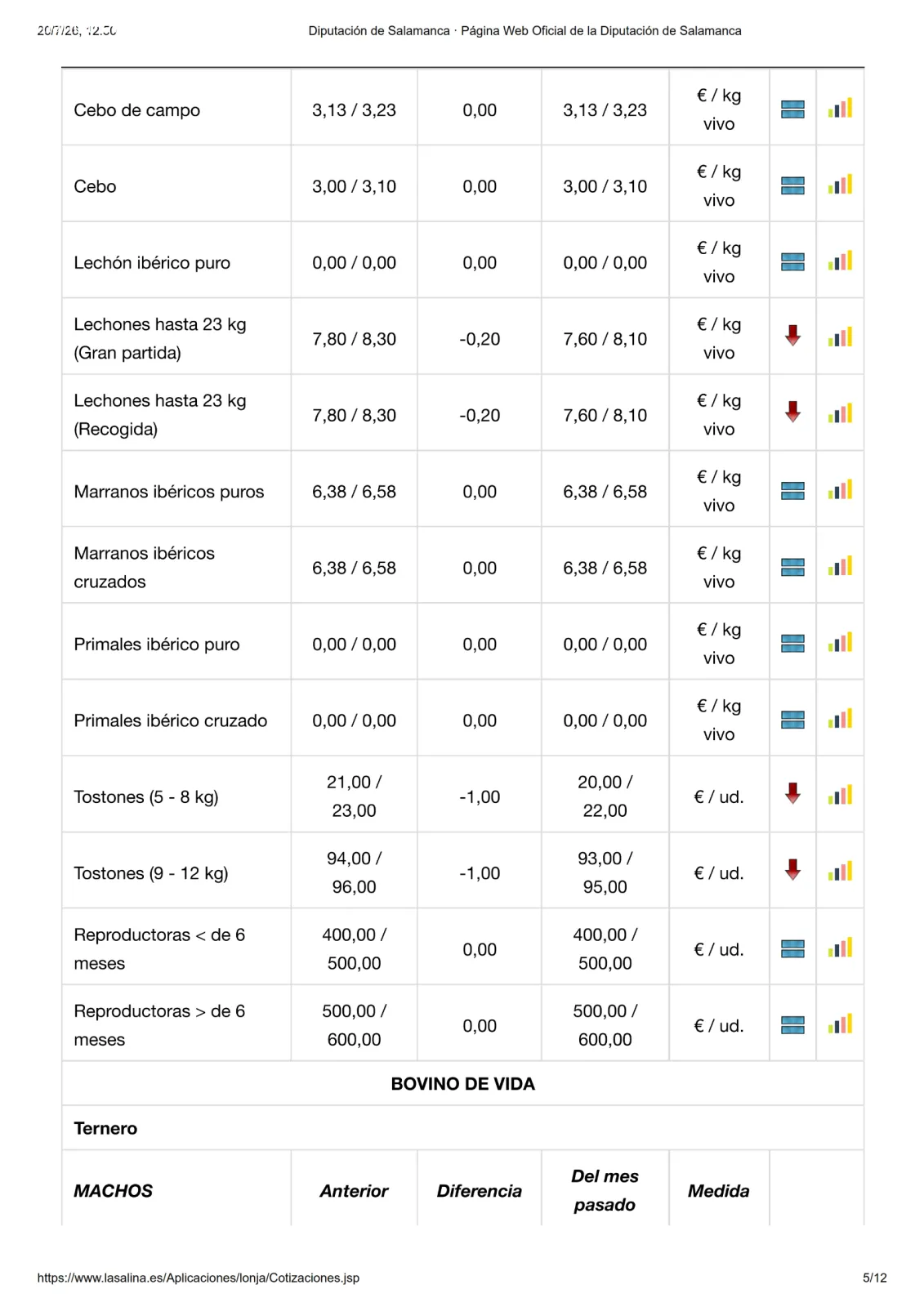Click the Del mes pasado column header

click(605, 1190)
